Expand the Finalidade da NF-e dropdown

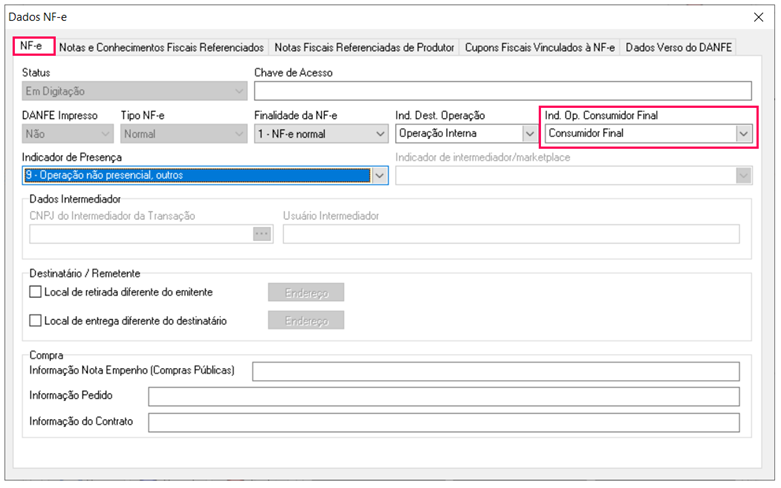pyautogui.click(x=379, y=134)
